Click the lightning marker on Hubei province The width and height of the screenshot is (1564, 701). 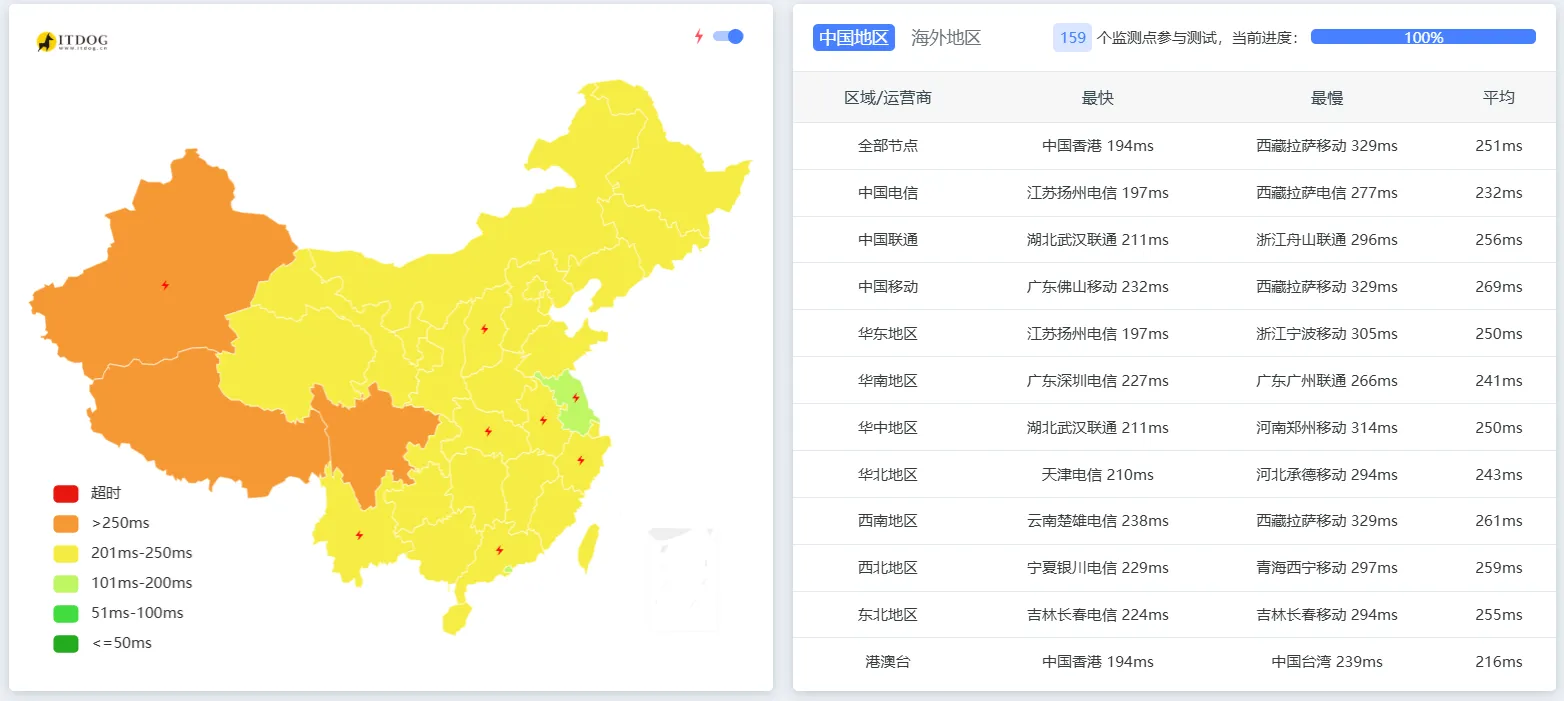click(x=489, y=431)
